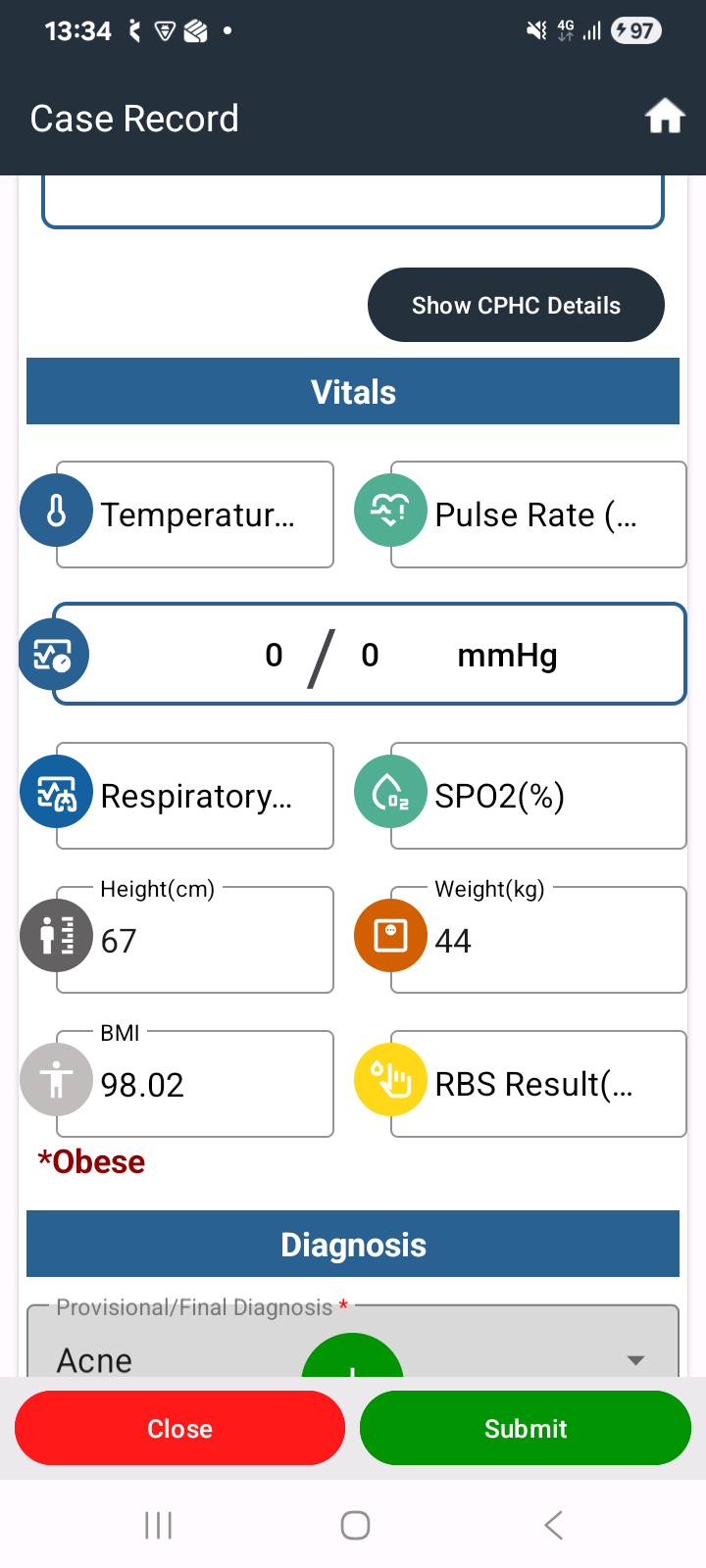Screen dimensions: 706x1568
Task: Select the Acne diagnosis combo box
Action: pyautogui.click(x=353, y=1342)
